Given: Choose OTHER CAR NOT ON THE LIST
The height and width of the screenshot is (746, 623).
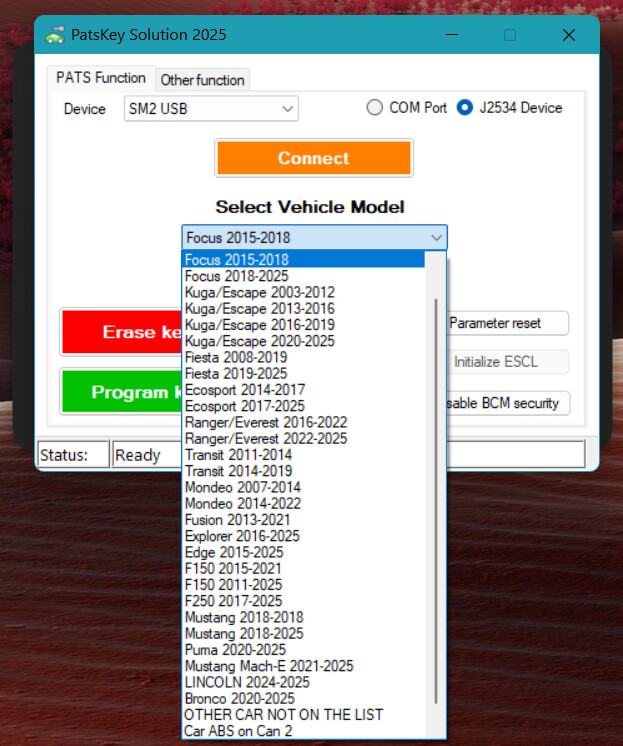Looking at the screenshot, I should (x=283, y=715).
